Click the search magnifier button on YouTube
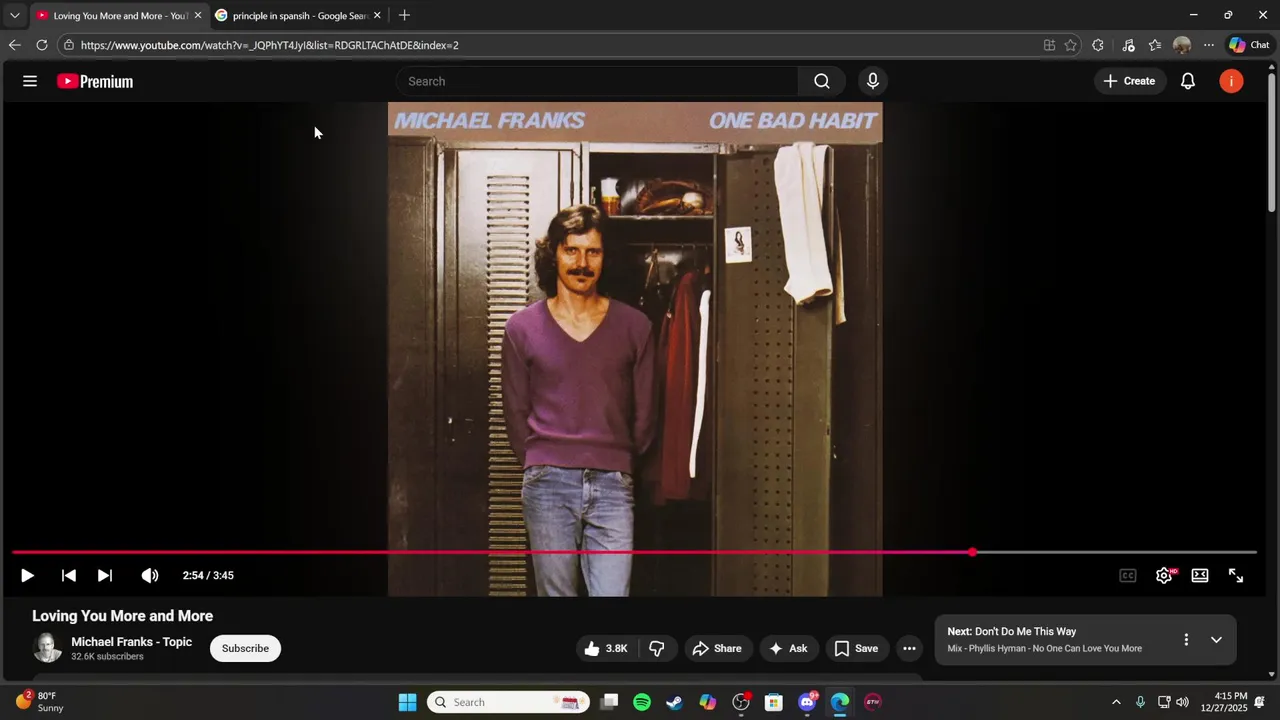Screen dimensions: 1280x720 [822, 81]
